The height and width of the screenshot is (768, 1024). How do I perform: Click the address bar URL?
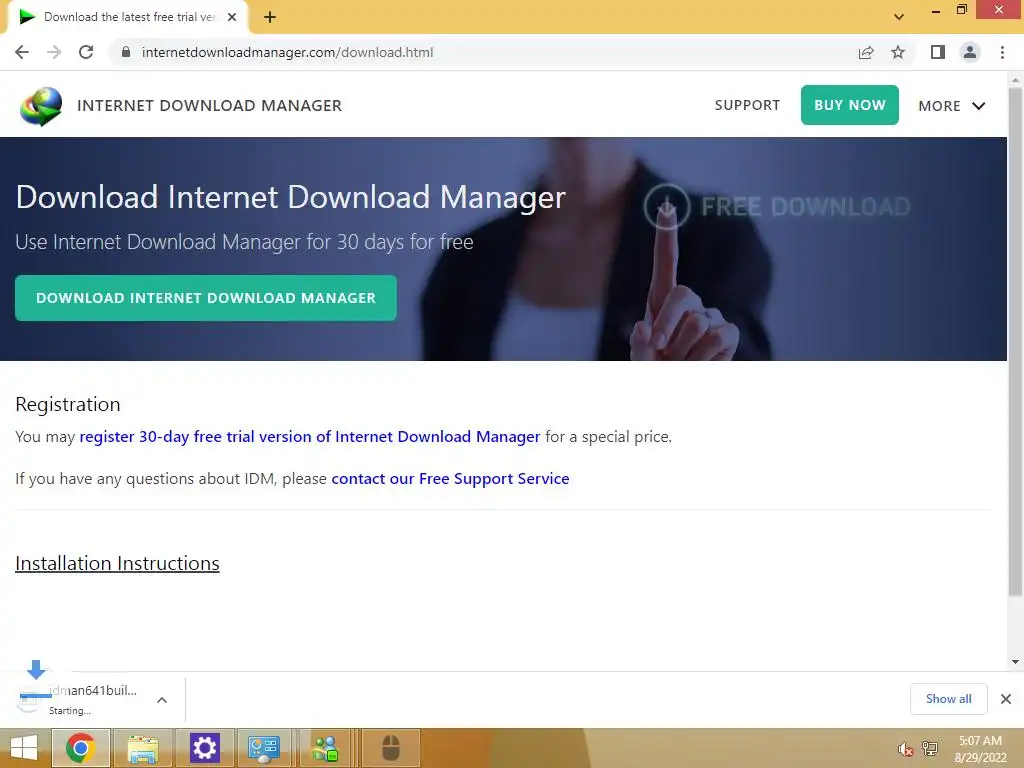pos(287,52)
